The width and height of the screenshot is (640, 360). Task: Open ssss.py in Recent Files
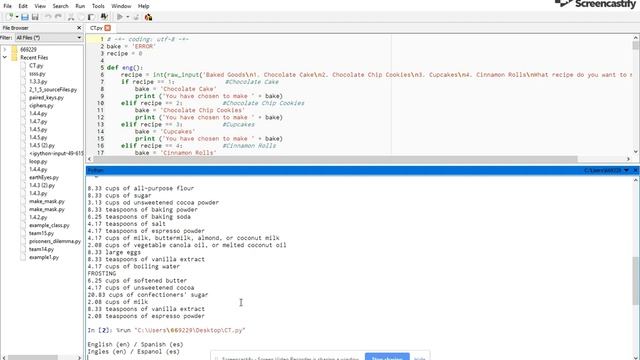(x=37, y=73)
